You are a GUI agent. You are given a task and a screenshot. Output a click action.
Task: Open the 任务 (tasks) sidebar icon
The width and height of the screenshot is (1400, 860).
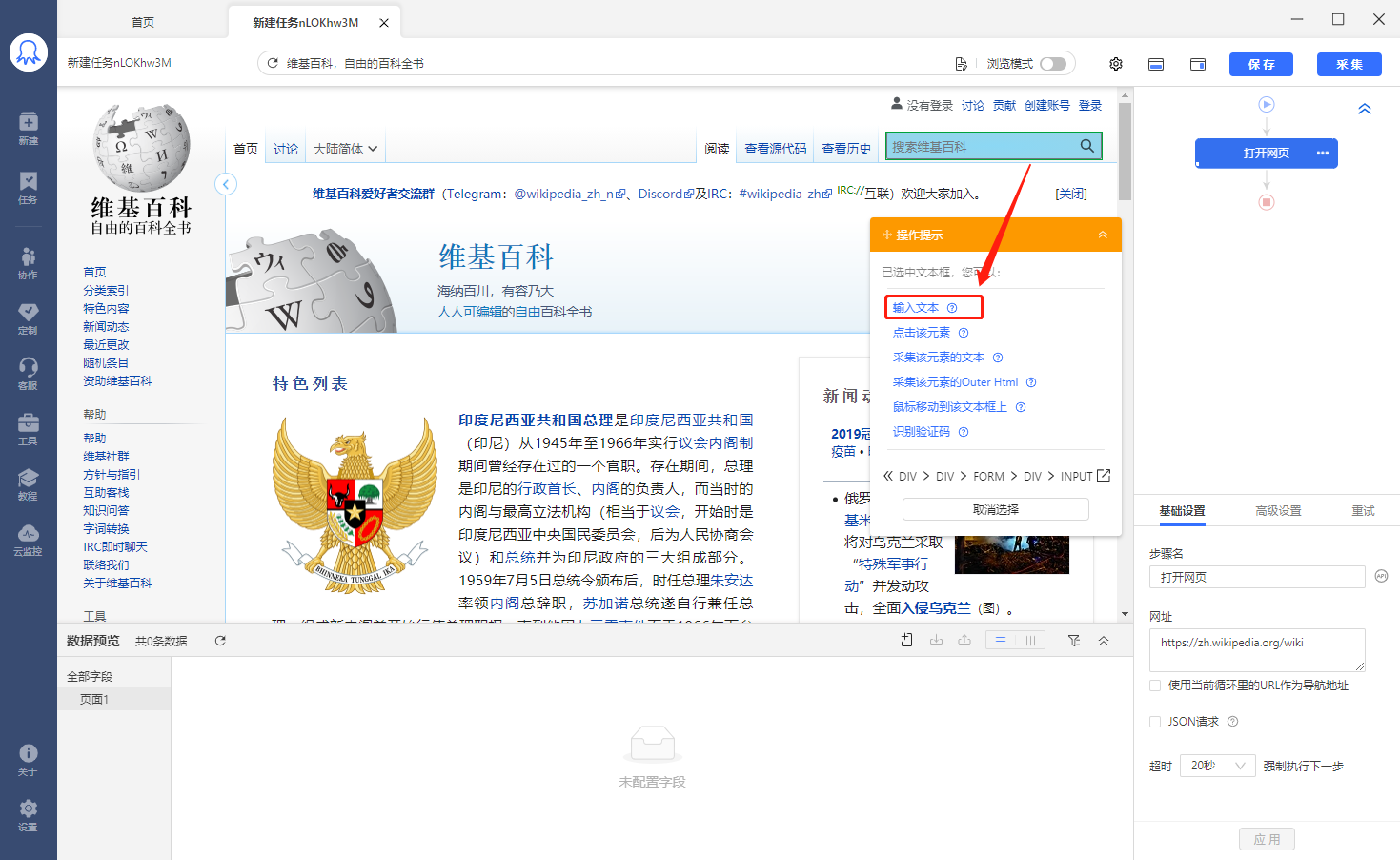pyautogui.click(x=29, y=188)
